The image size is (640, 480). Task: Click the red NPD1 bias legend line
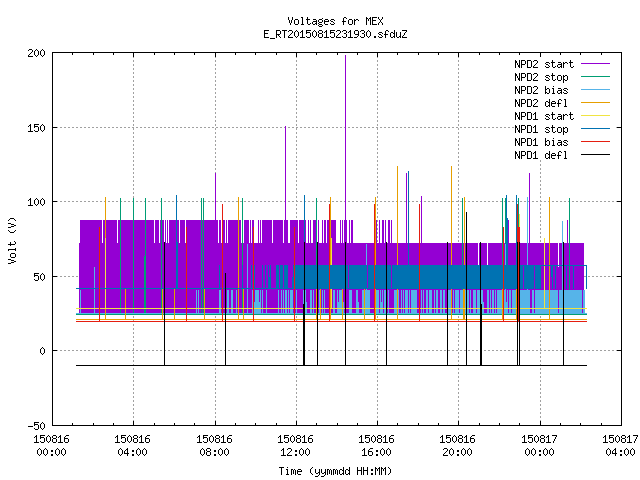[595, 142]
